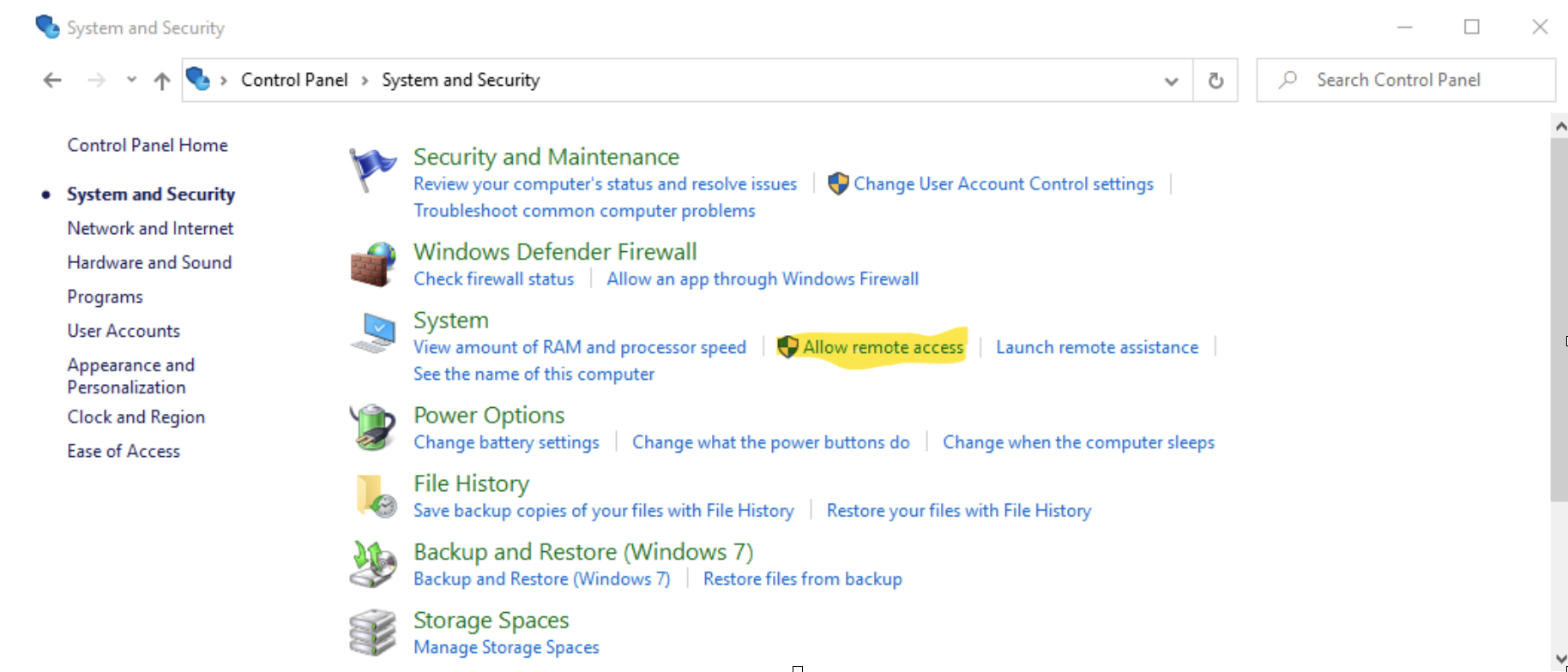Open the recent locations dropdown arrow
1568x672 pixels.
131,80
